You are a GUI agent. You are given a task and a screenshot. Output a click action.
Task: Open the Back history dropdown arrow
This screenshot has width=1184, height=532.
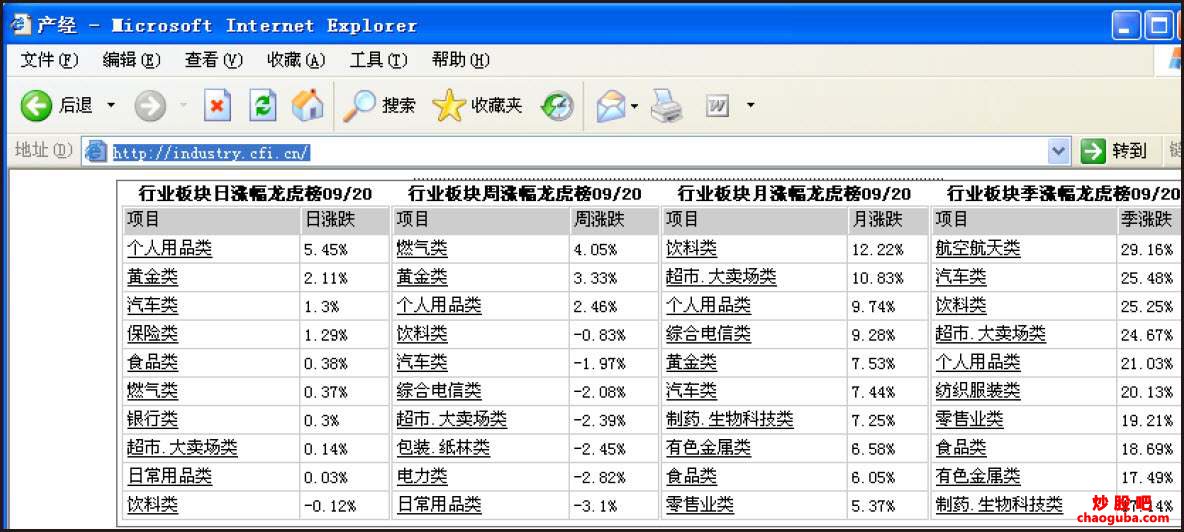coord(111,105)
